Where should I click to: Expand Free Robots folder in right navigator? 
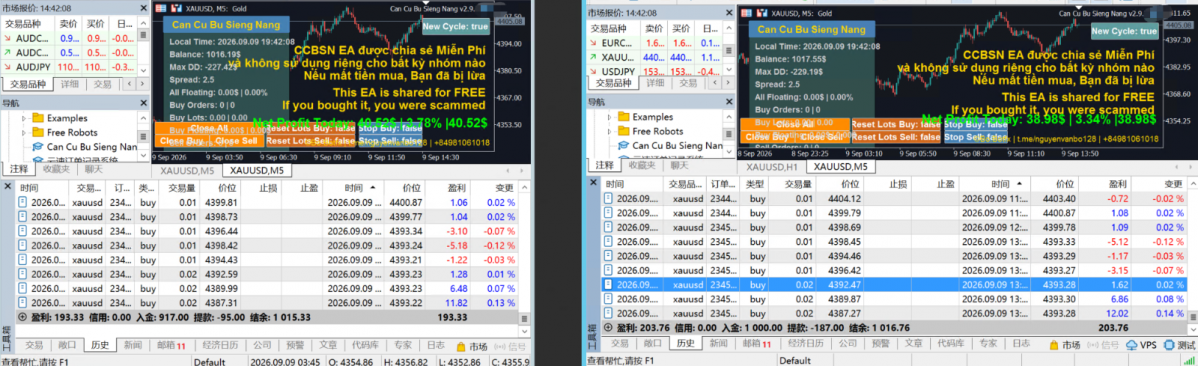[x=610, y=131]
